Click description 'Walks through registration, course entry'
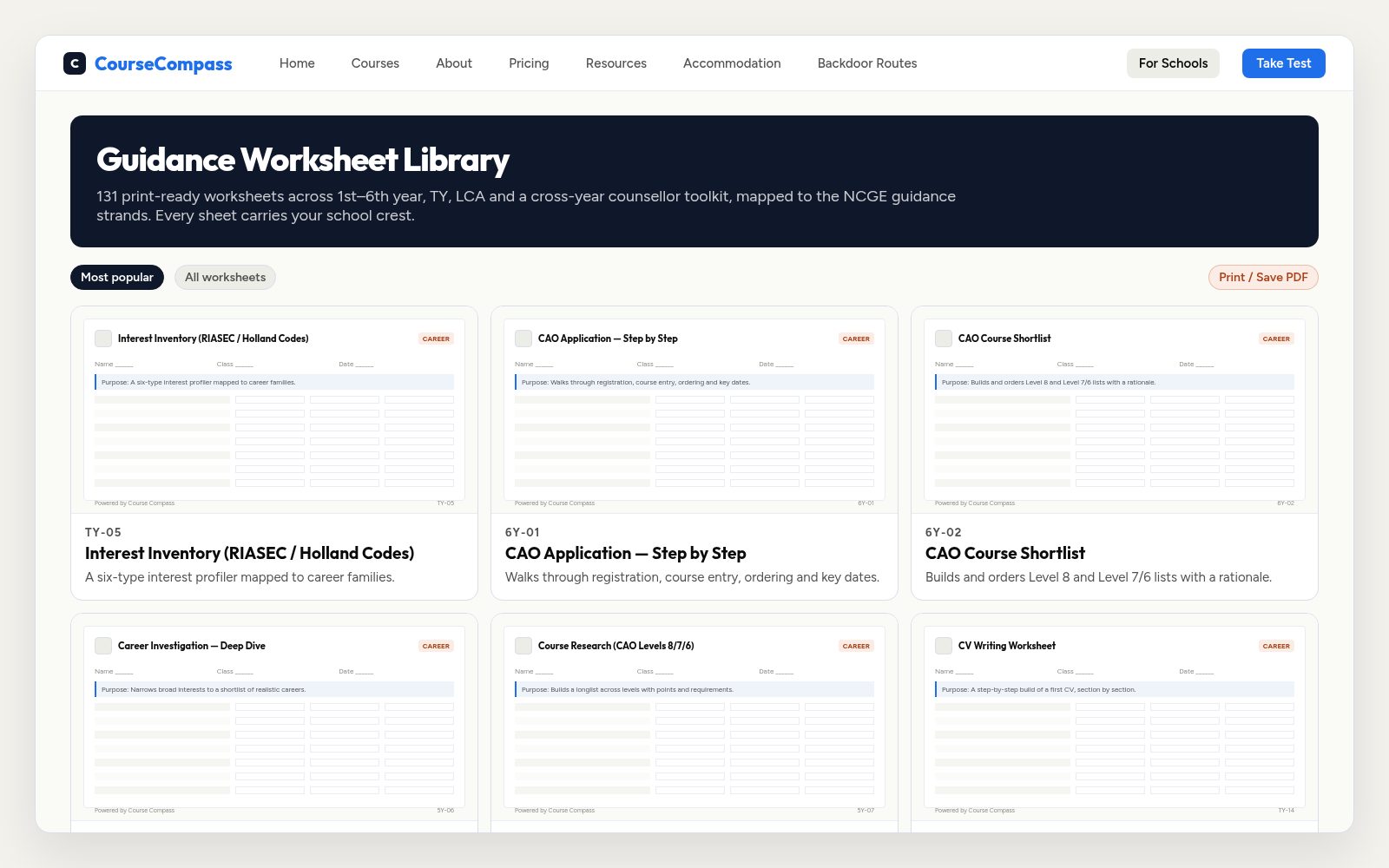The height and width of the screenshot is (868, 1389). pos(692,577)
